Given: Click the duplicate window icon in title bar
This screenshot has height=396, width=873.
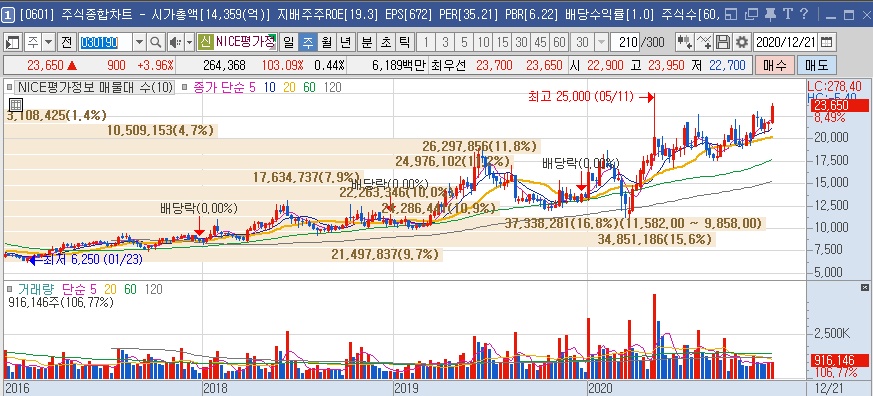Looking at the screenshot, I should [x=751, y=14].
